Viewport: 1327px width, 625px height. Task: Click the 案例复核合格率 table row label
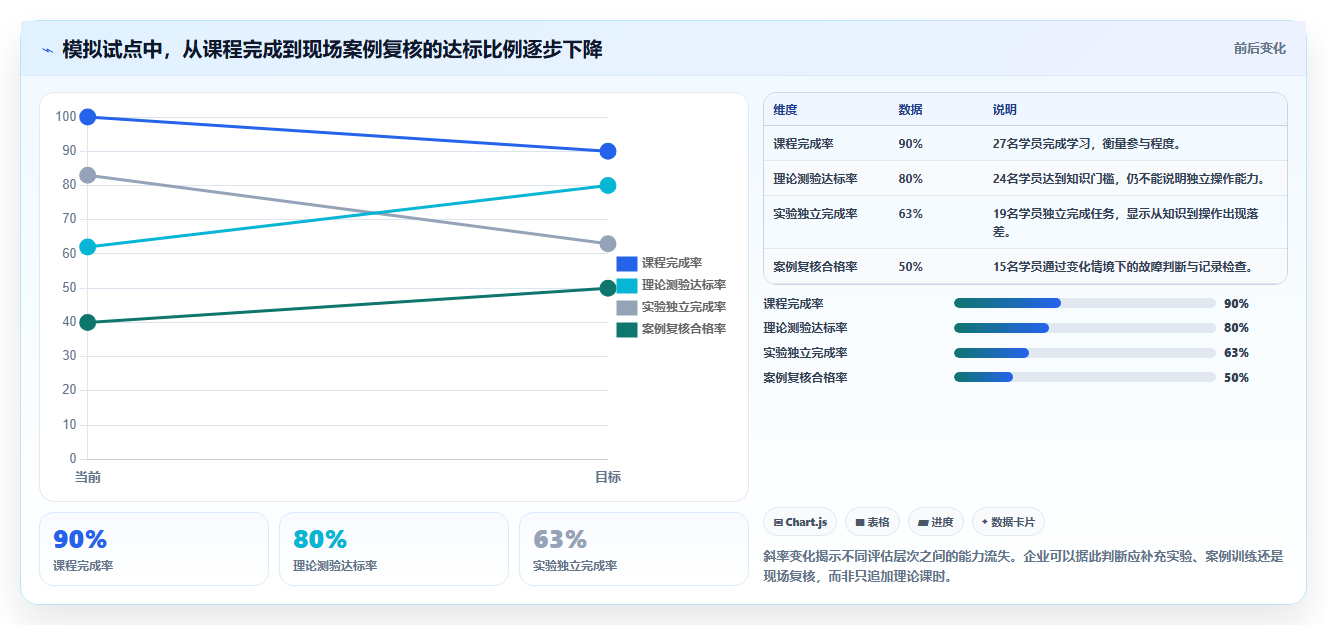click(815, 267)
